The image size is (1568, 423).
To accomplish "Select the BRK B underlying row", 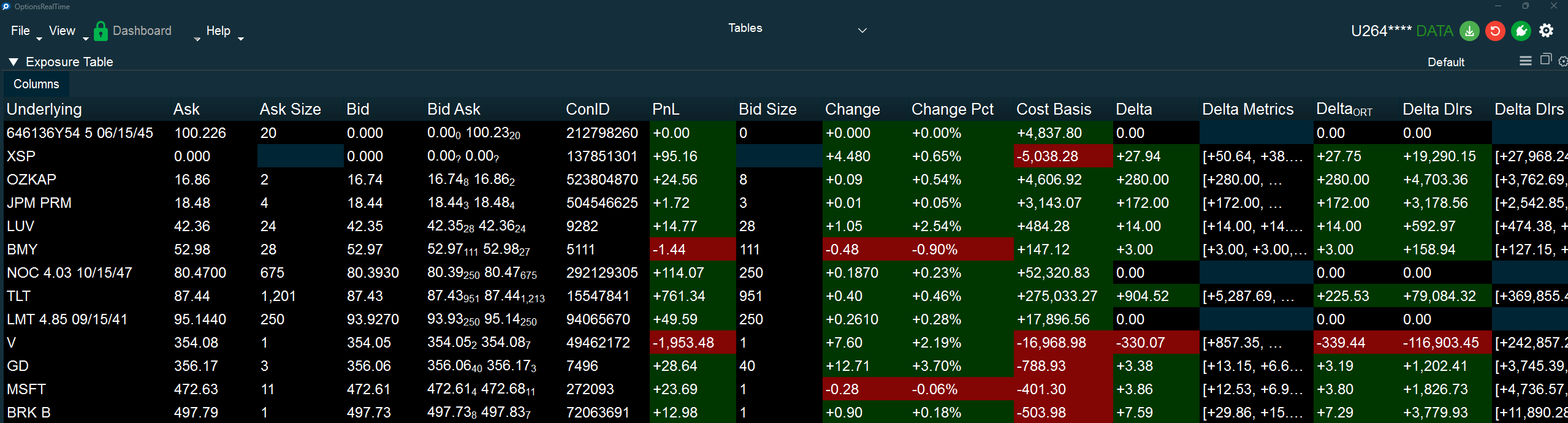I will (x=29, y=413).
